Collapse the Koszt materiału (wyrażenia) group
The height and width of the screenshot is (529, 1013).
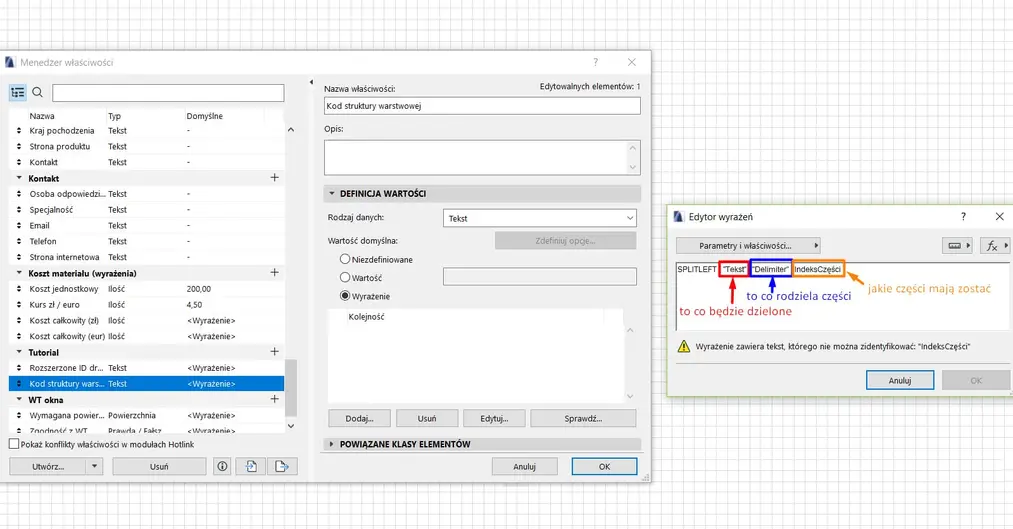click(19, 273)
